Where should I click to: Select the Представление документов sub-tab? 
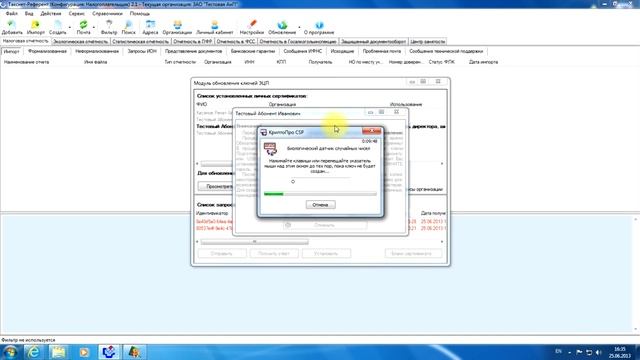click(193, 51)
